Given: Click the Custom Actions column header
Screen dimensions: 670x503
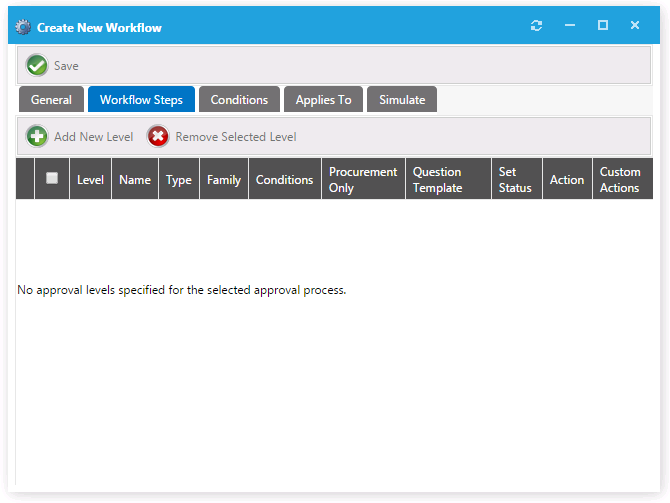Looking at the screenshot, I should click(621, 180).
